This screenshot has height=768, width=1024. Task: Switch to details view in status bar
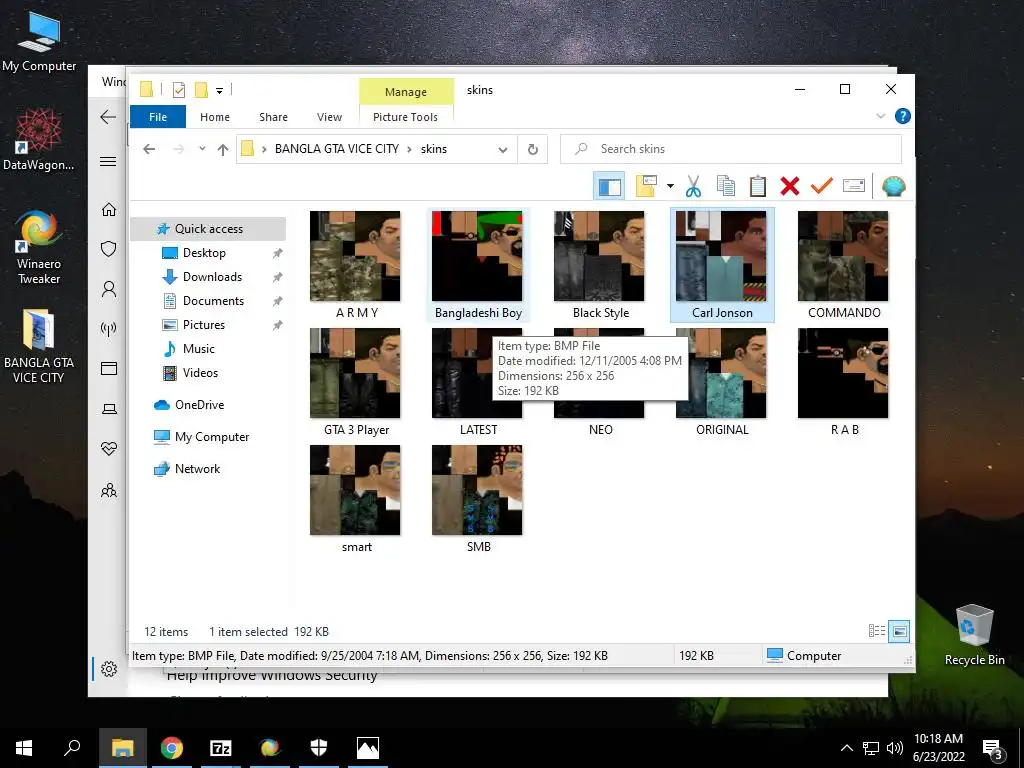coord(876,631)
